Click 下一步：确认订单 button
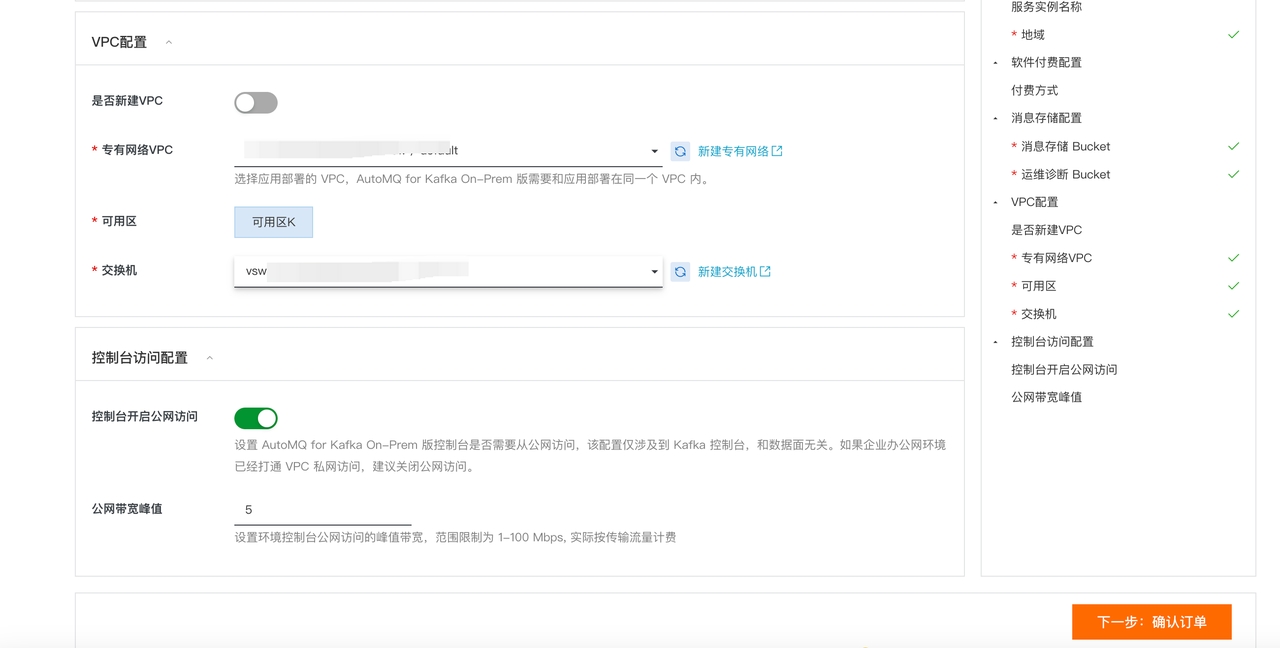This screenshot has height=648, width=1280. [1151, 622]
